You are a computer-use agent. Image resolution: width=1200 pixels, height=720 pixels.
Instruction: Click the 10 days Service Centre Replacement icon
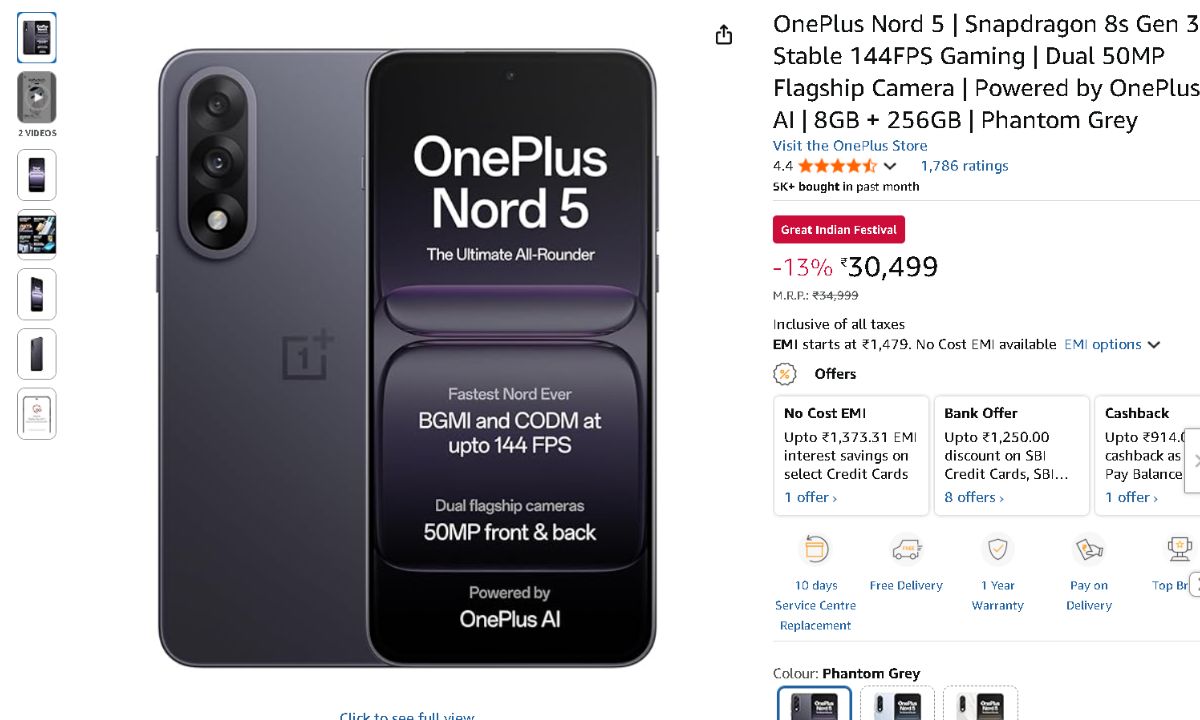click(815, 550)
